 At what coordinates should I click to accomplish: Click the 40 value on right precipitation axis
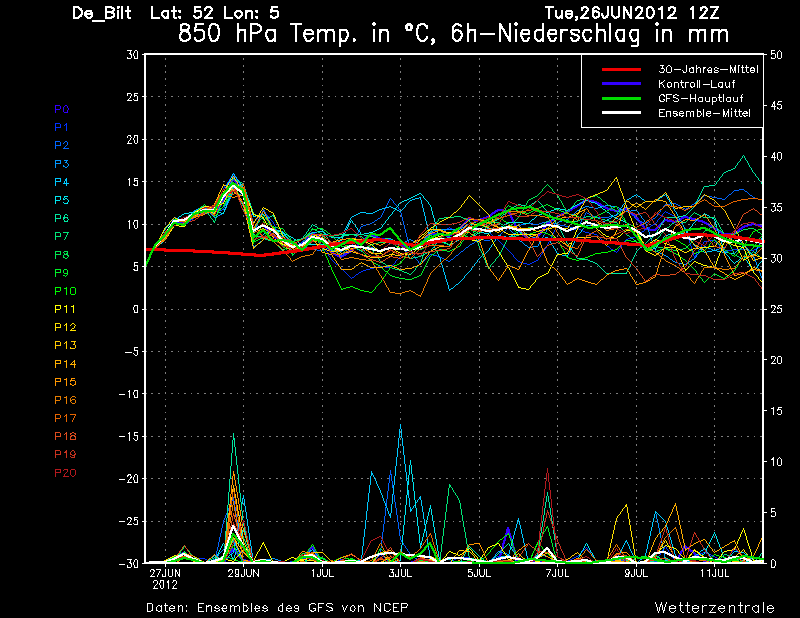pyautogui.click(x=776, y=157)
